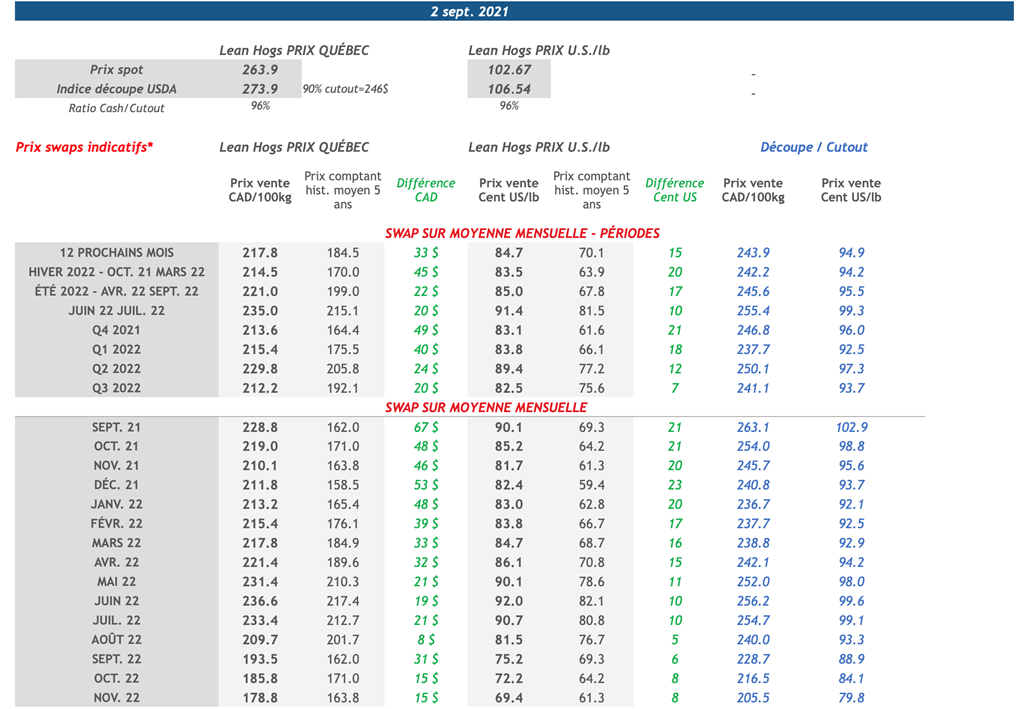Click the SWAP SUR MOYENNE MENSUELLE - PÉRIODES title
The image size is (1024, 709).
[x=522, y=233]
